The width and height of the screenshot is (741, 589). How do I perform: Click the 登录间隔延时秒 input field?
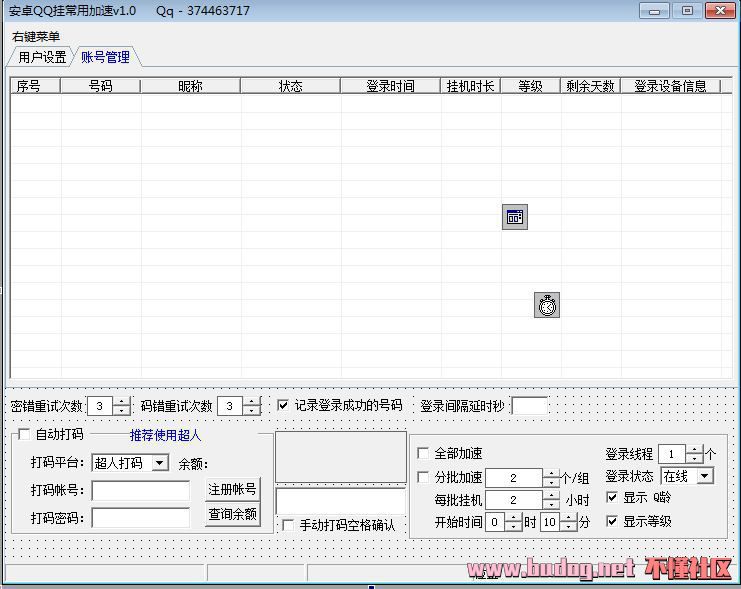point(529,406)
